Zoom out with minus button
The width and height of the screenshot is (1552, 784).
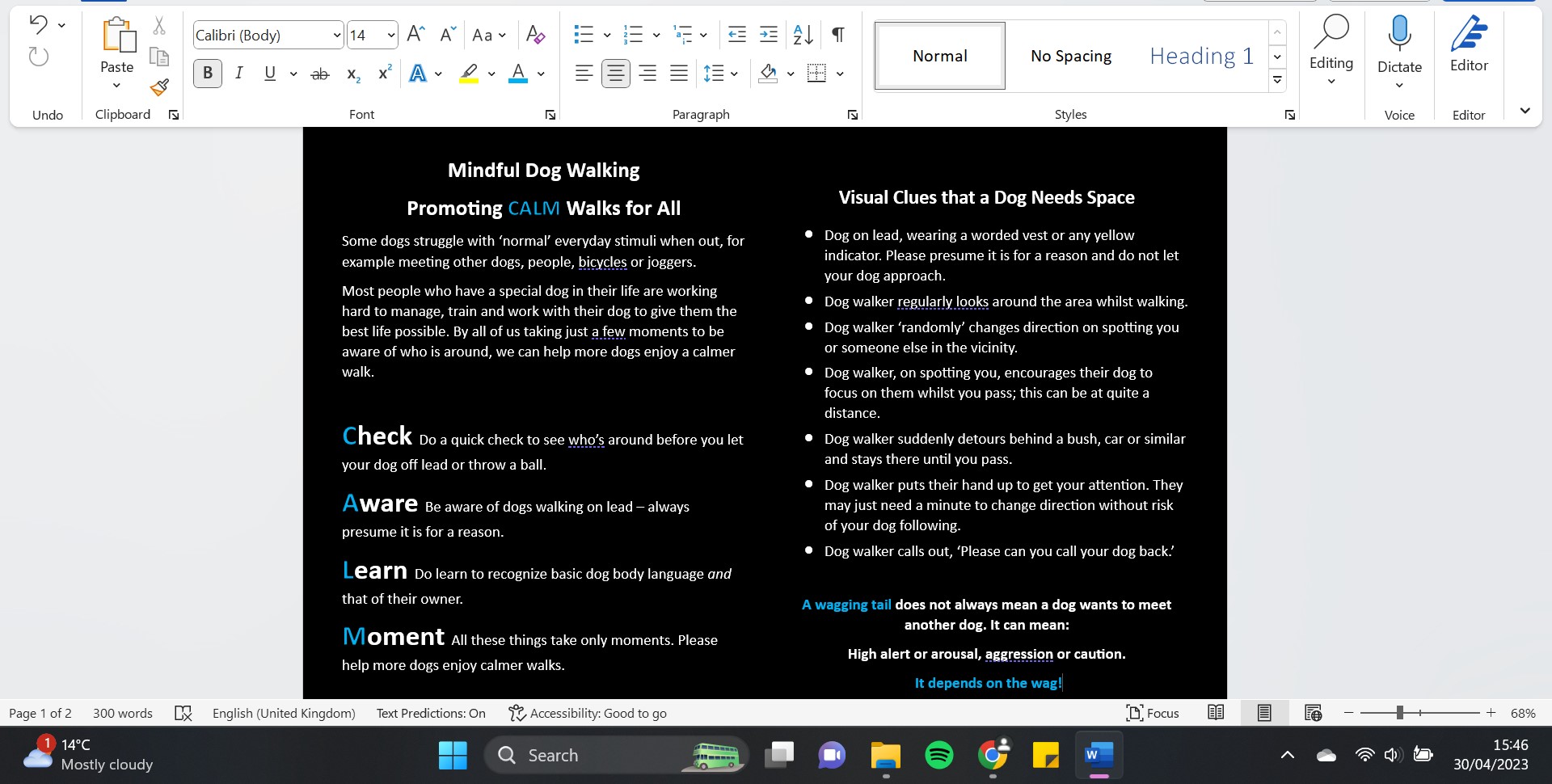click(1348, 713)
